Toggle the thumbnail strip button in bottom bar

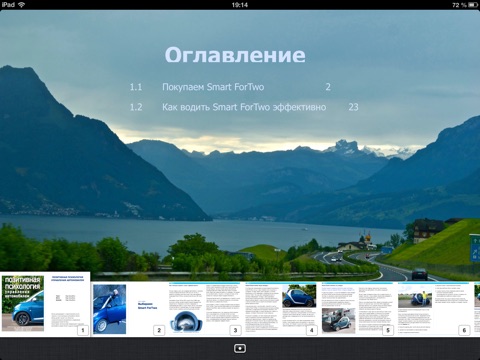point(240,349)
